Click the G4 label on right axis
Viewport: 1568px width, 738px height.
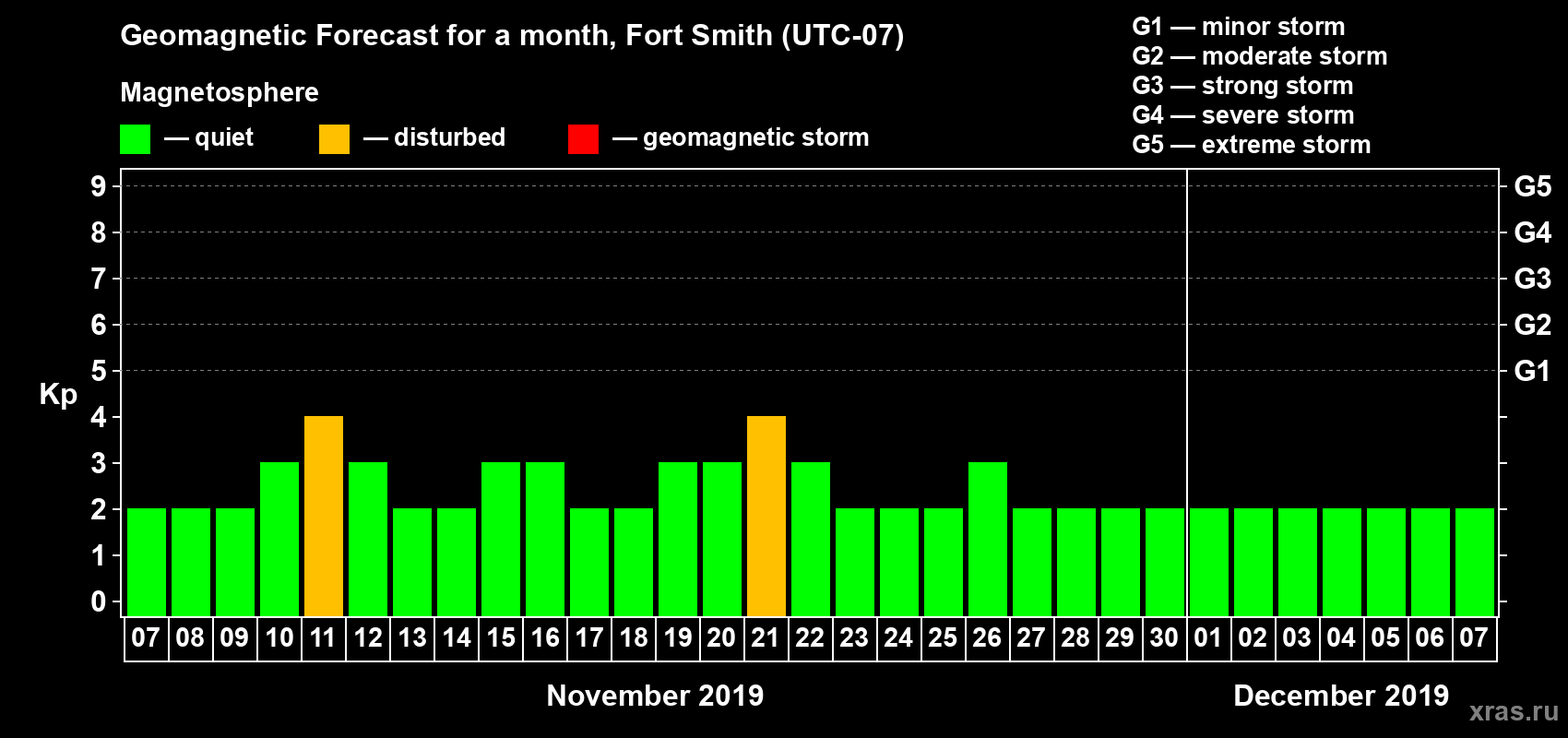(1532, 232)
